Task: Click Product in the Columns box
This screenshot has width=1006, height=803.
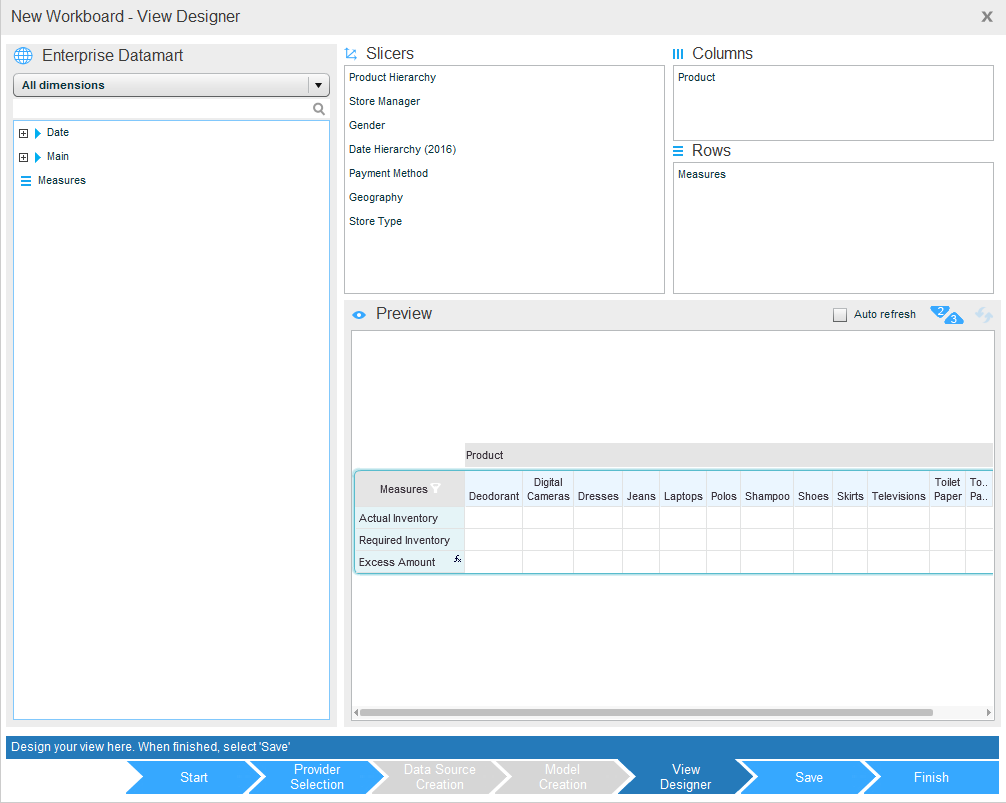Action: [x=696, y=78]
